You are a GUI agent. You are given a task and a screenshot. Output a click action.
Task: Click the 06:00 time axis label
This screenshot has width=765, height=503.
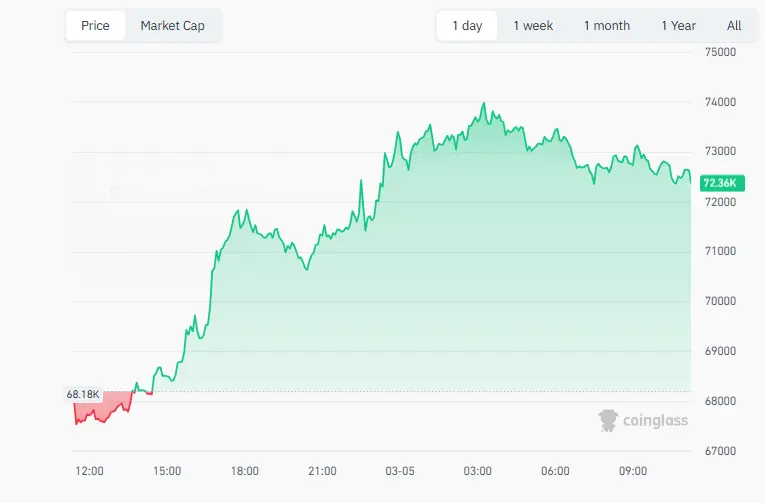click(555, 471)
